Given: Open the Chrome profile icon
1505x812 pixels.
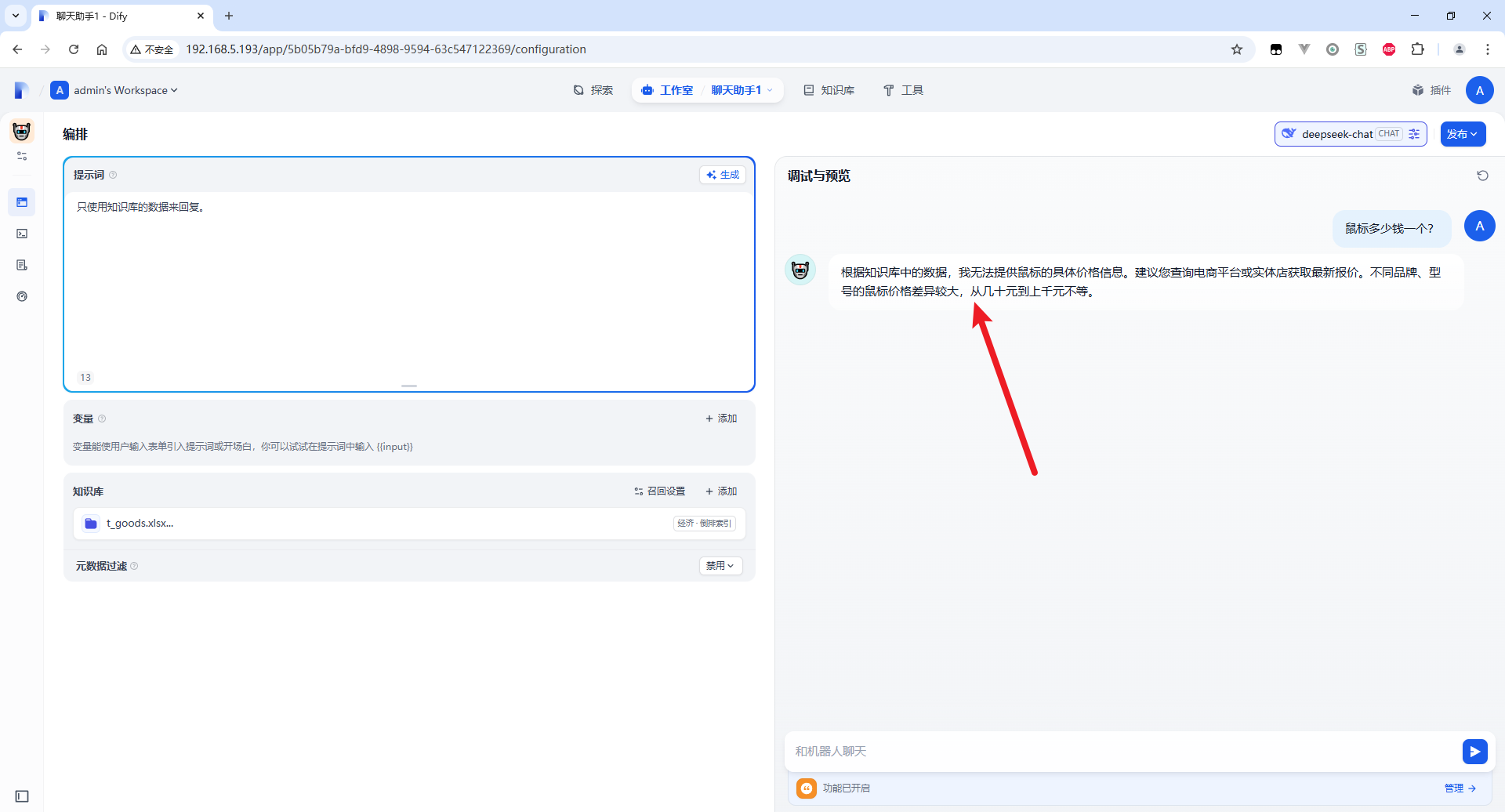Looking at the screenshot, I should pos(1459,49).
